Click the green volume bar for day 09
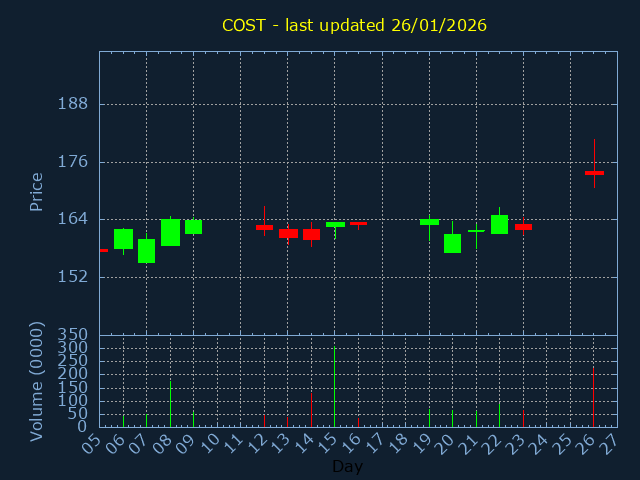Image resolution: width=640 pixels, height=480 pixels. point(193,419)
